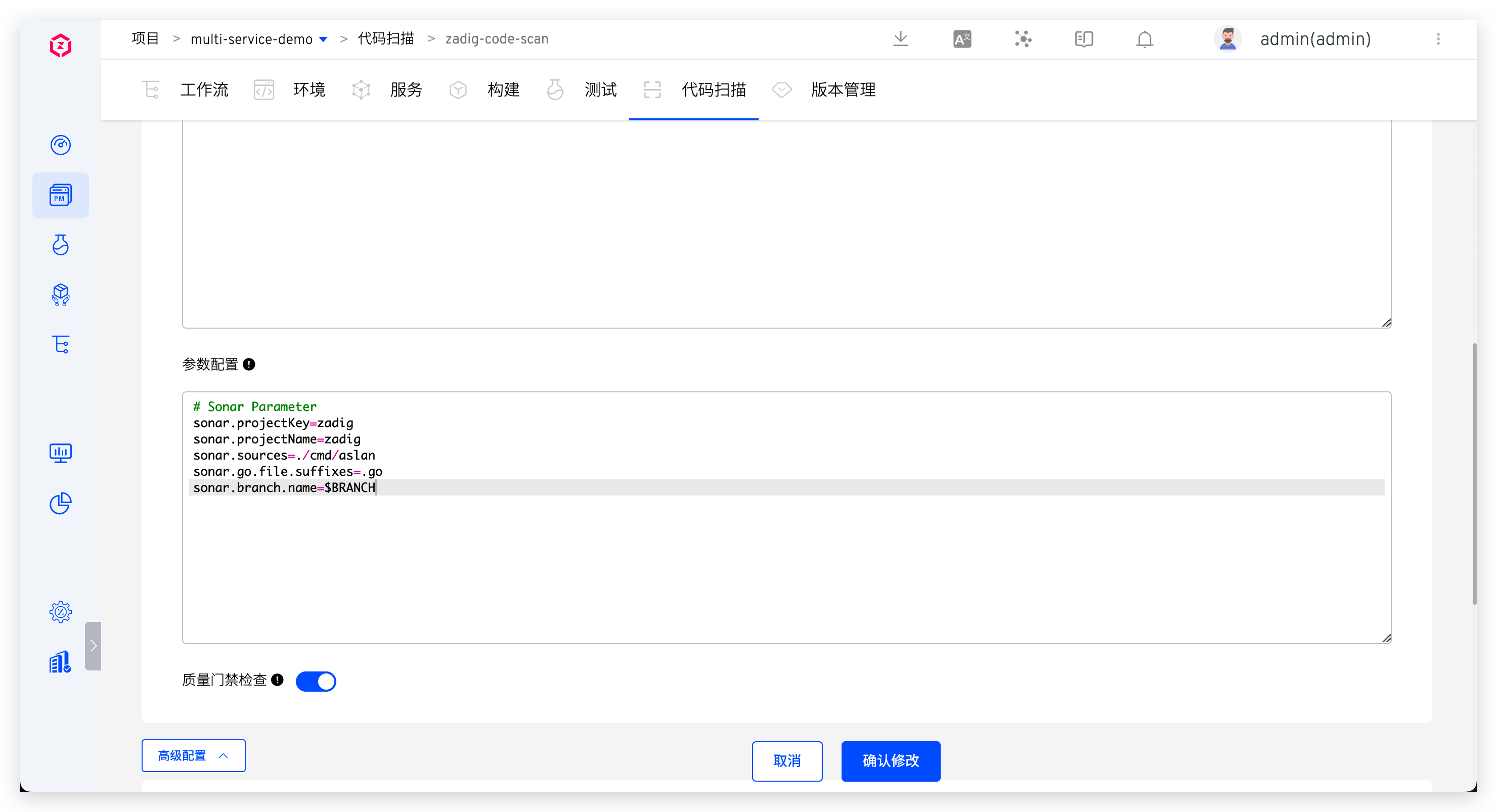The width and height of the screenshot is (1497, 812).
Task: Click the Zadig logo
Action: (61, 46)
